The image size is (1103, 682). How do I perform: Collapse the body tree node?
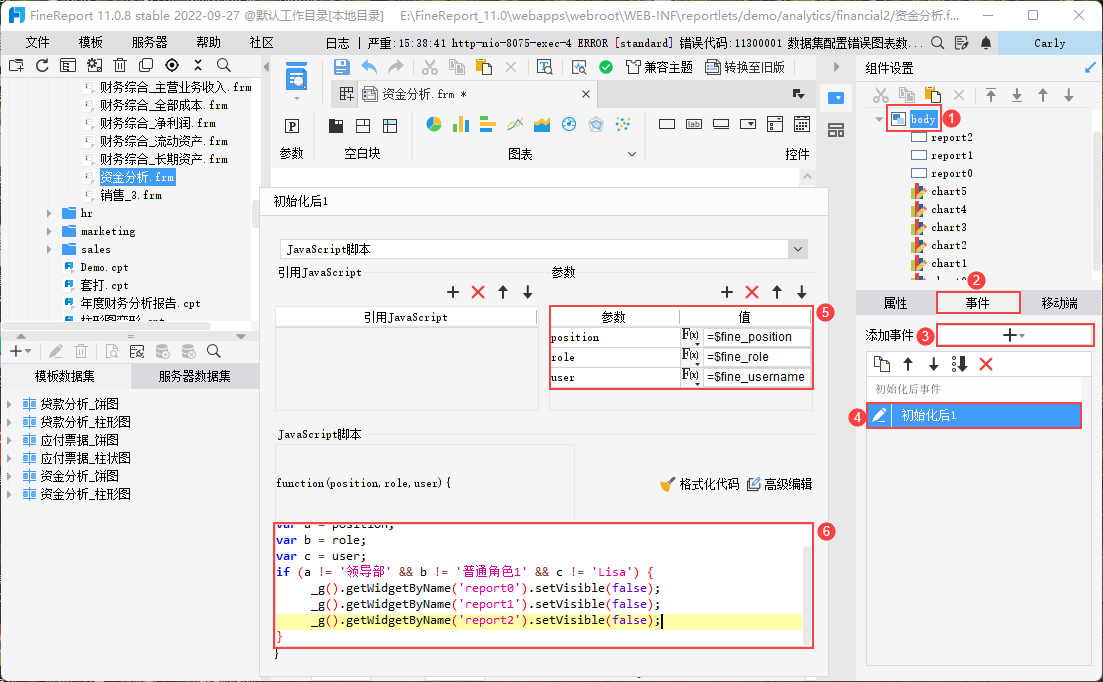coord(879,119)
